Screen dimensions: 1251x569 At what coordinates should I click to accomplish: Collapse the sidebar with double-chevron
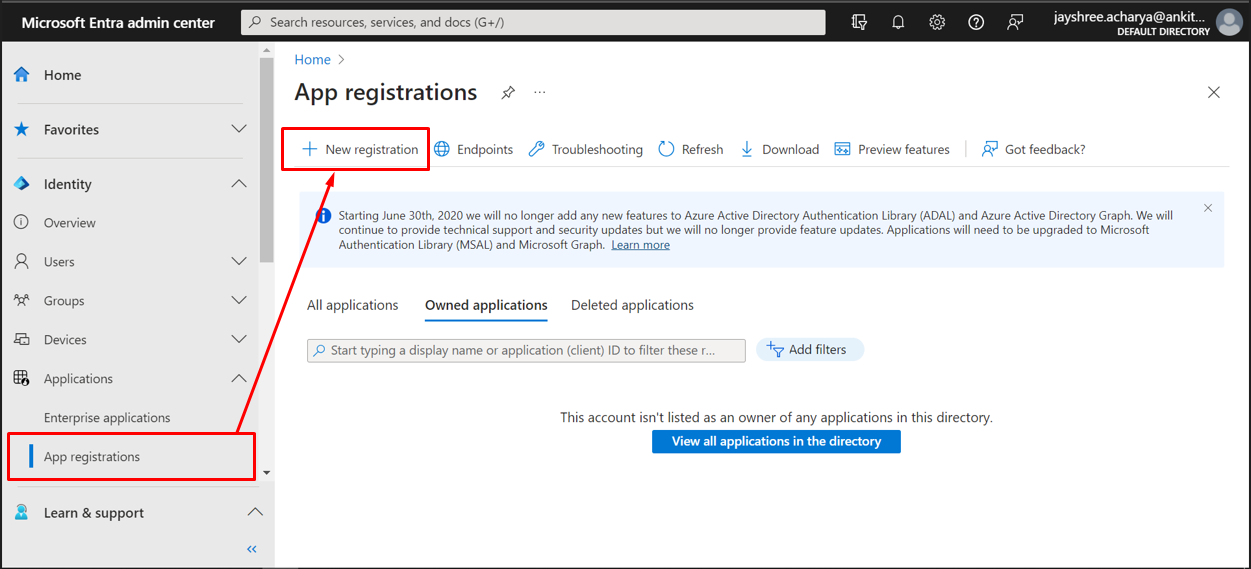coord(252,549)
